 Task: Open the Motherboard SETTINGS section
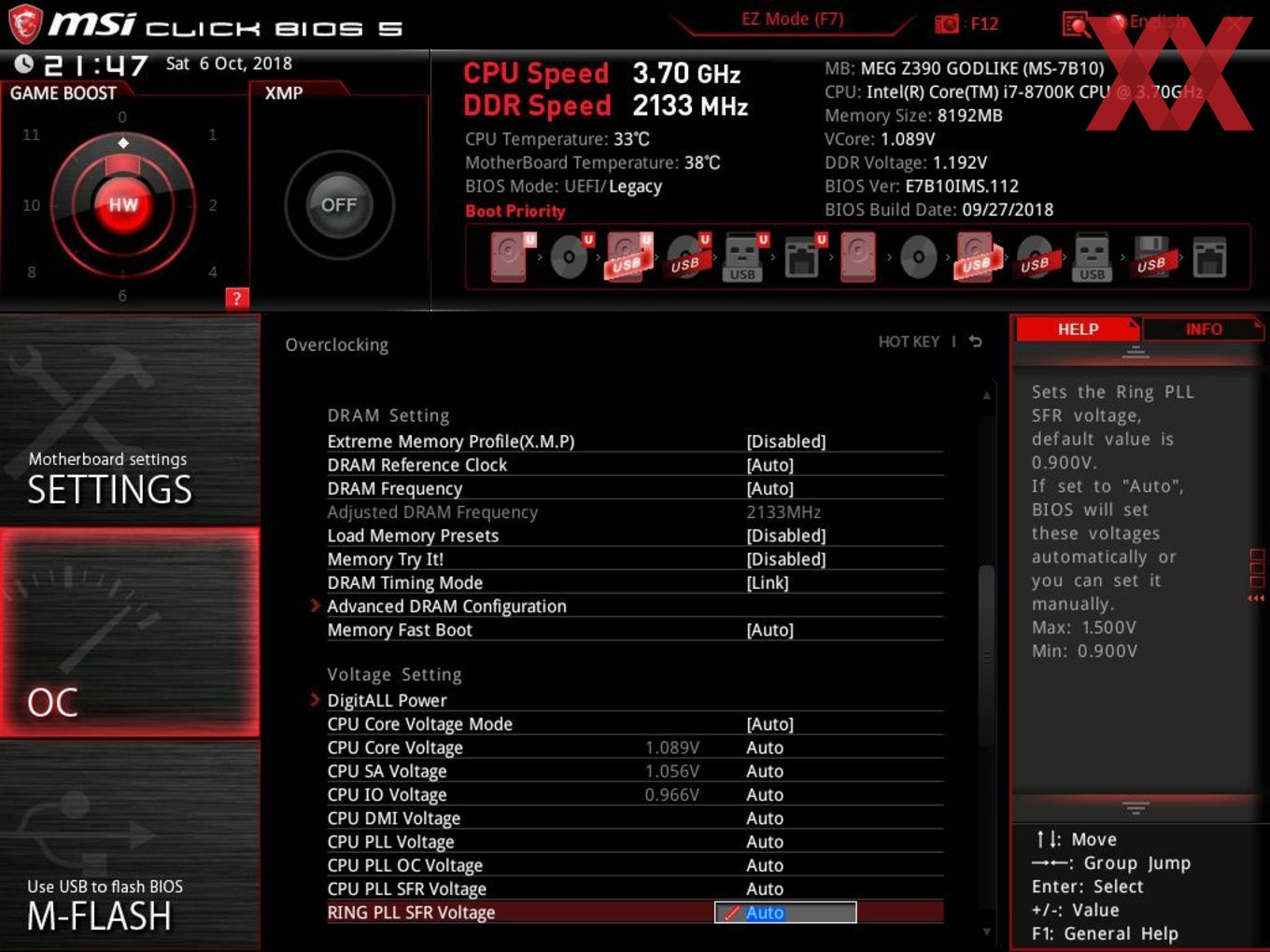[x=130, y=420]
